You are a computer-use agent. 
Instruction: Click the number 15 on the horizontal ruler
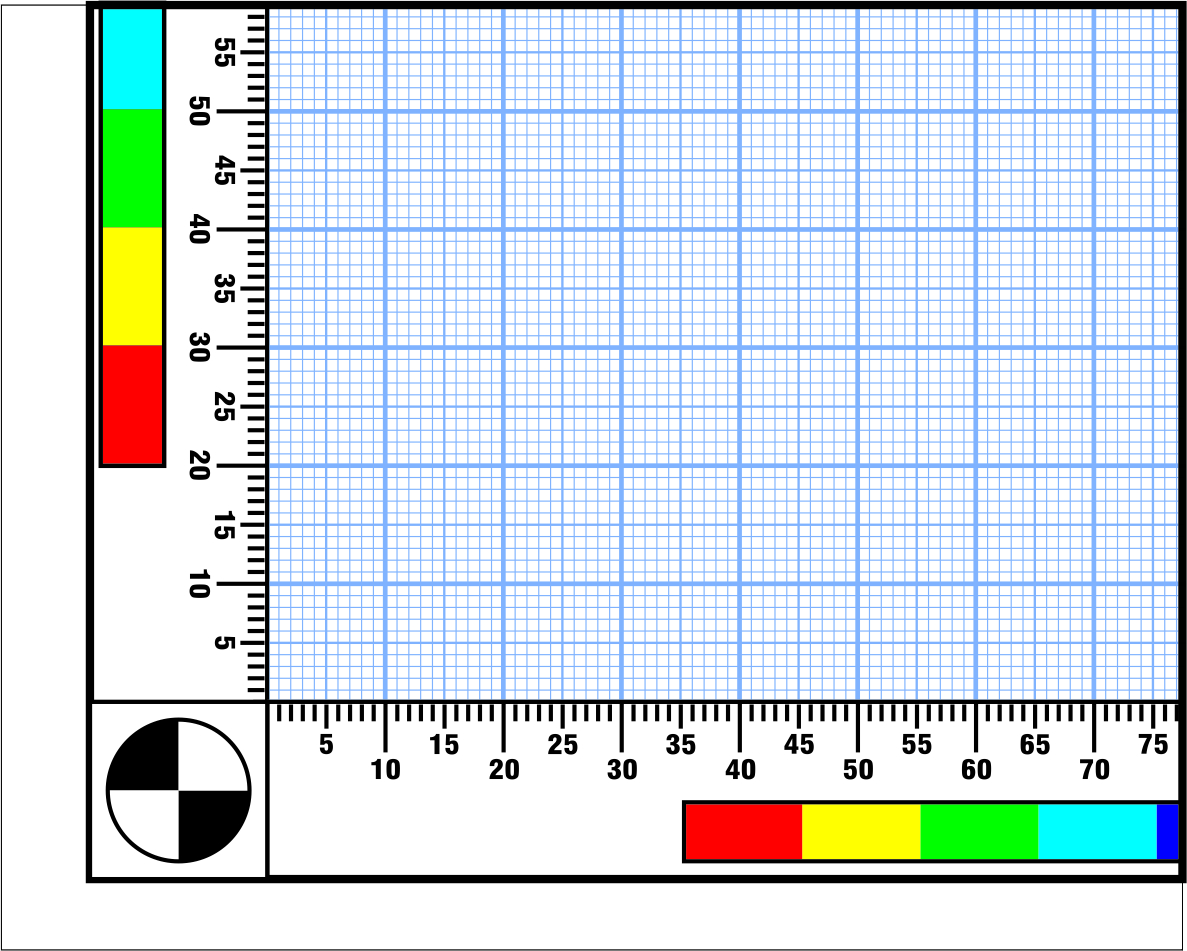444,744
